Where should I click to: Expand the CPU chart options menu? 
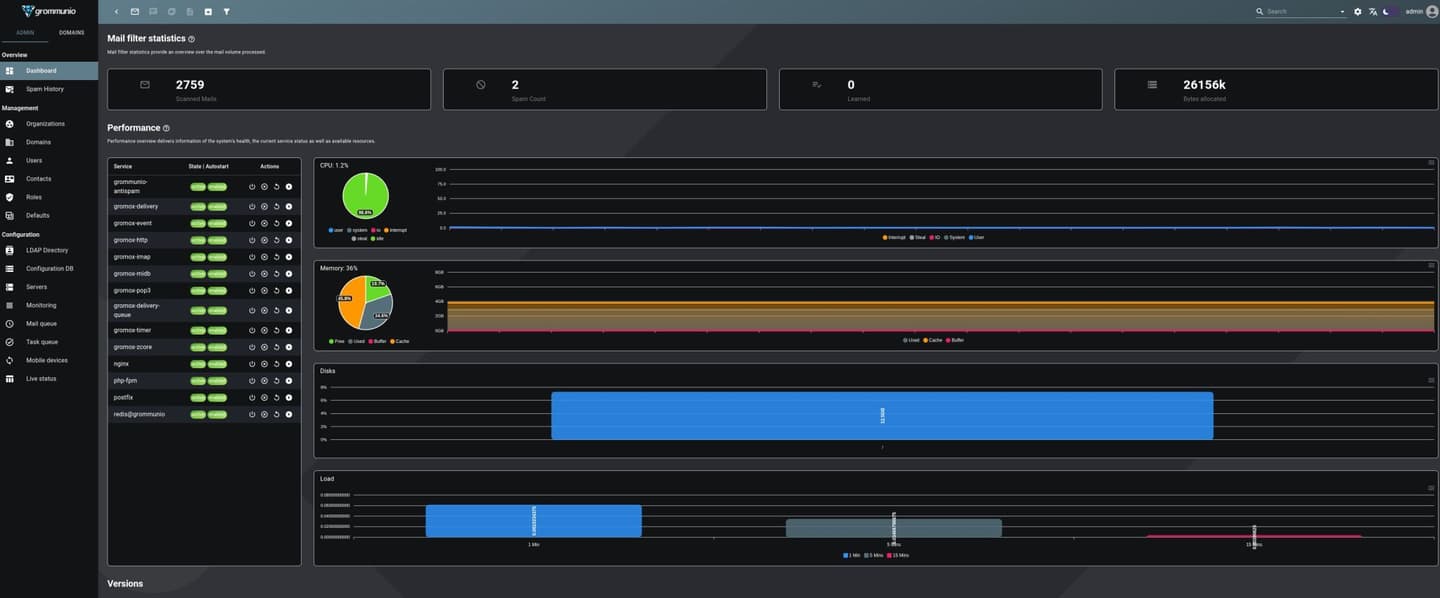tap(1430, 161)
